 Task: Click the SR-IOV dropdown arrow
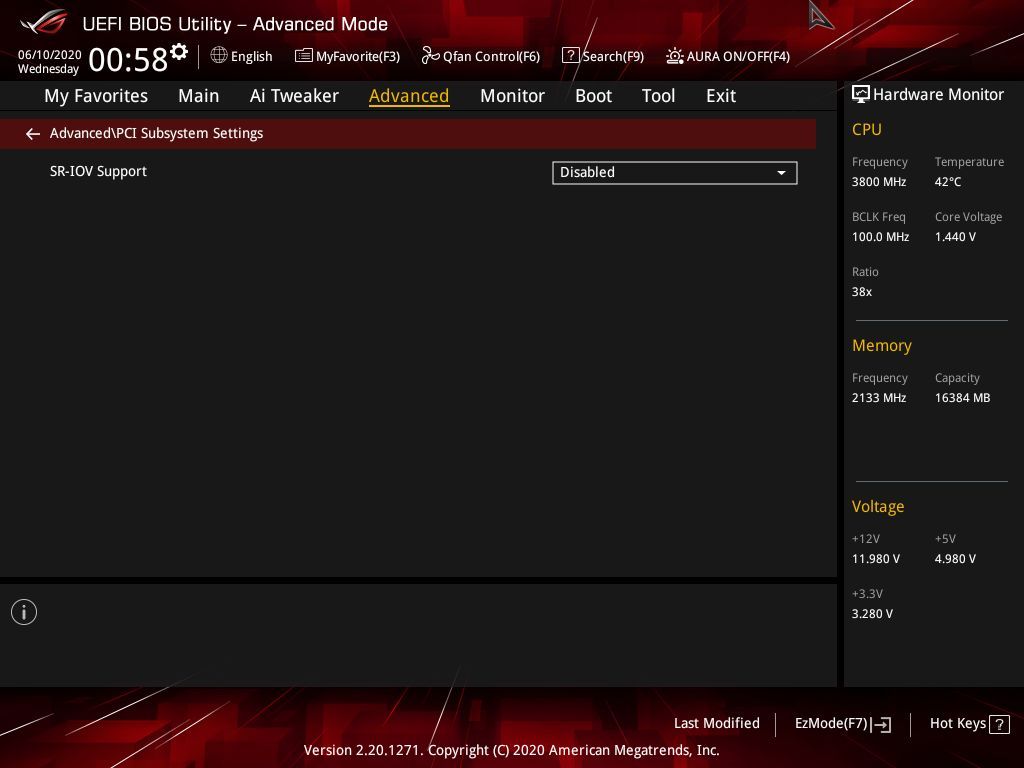(x=781, y=173)
